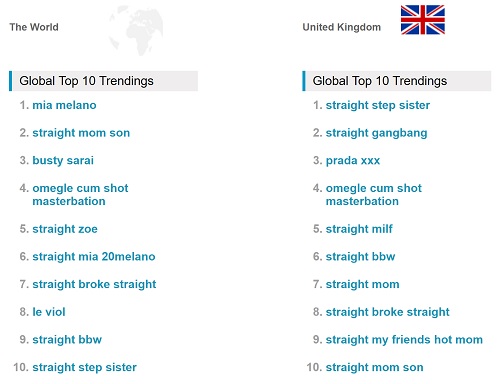Image resolution: width=500 pixels, height=384 pixels.
Task: Open the 'busty sarai' trending link
Action: pyautogui.click(x=63, y=161)
